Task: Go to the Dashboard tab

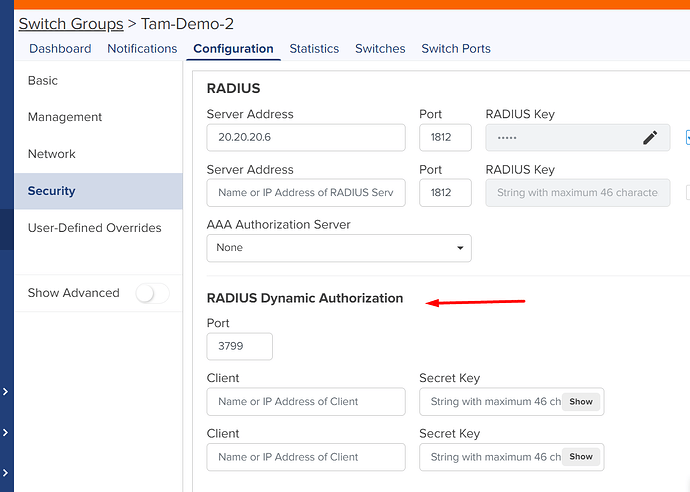Action: pyautogui.click(x=60, y=48)
